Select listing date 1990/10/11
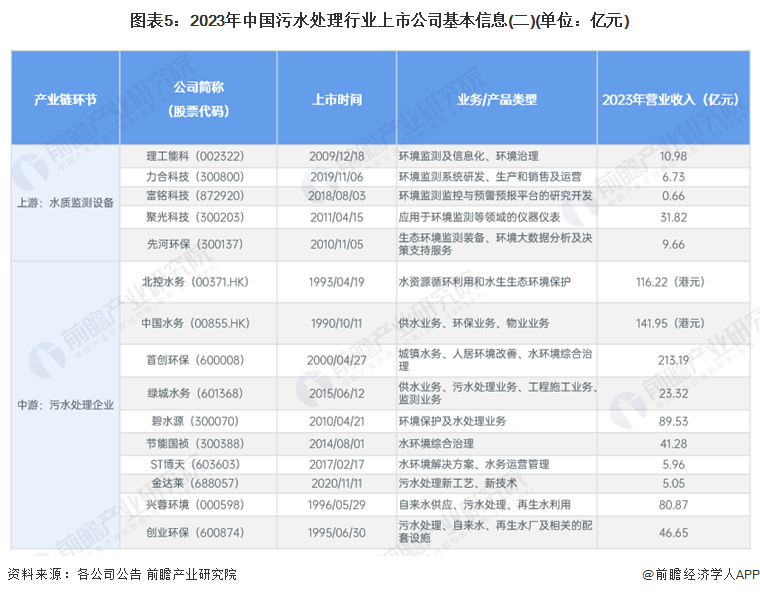 (337, 323)
